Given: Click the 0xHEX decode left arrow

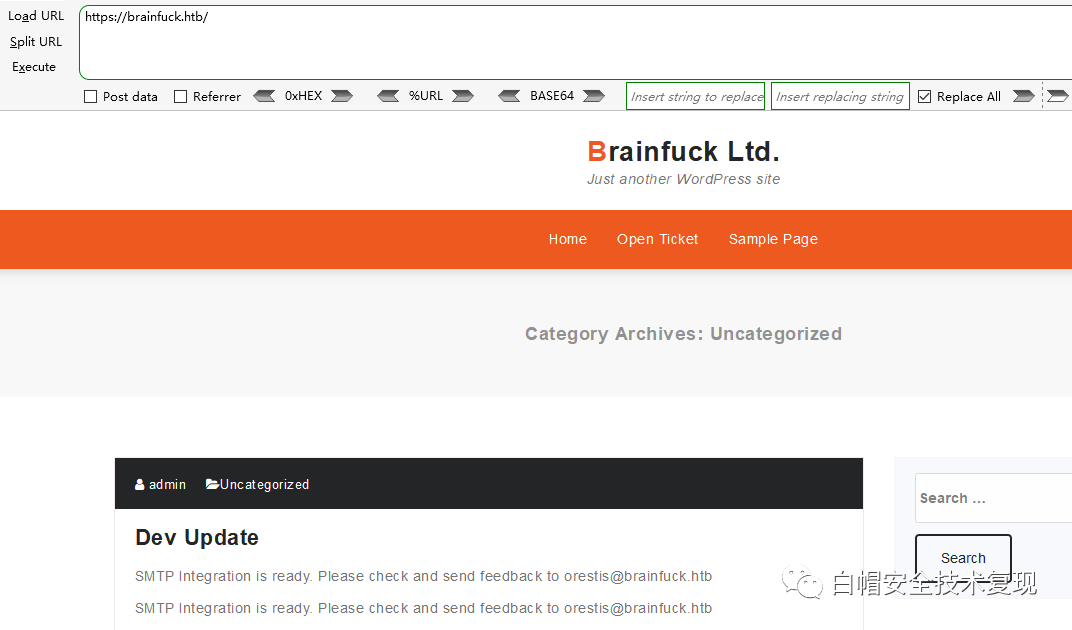Looking at the screenshot, I should coord(264,96).
